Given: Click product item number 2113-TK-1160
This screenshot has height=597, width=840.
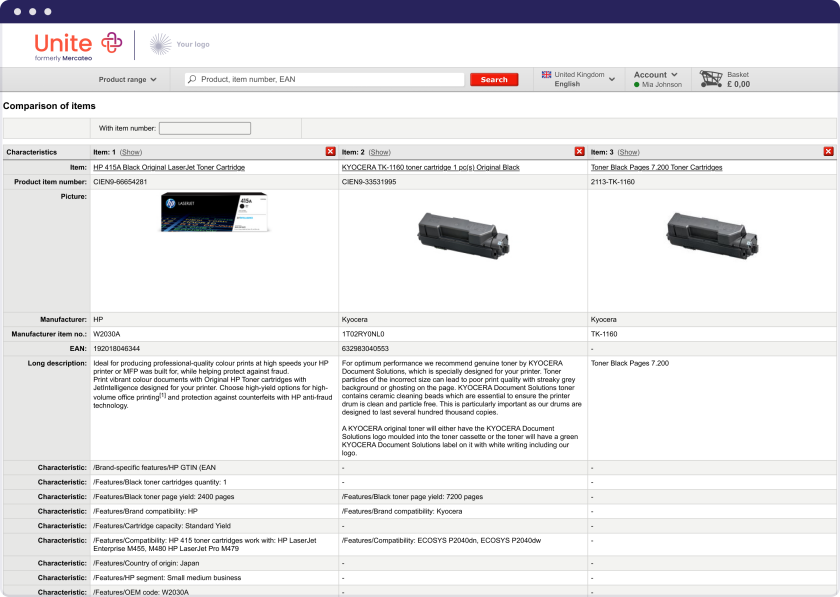Looking at the screenshot, I should click(x=613, y=182).
